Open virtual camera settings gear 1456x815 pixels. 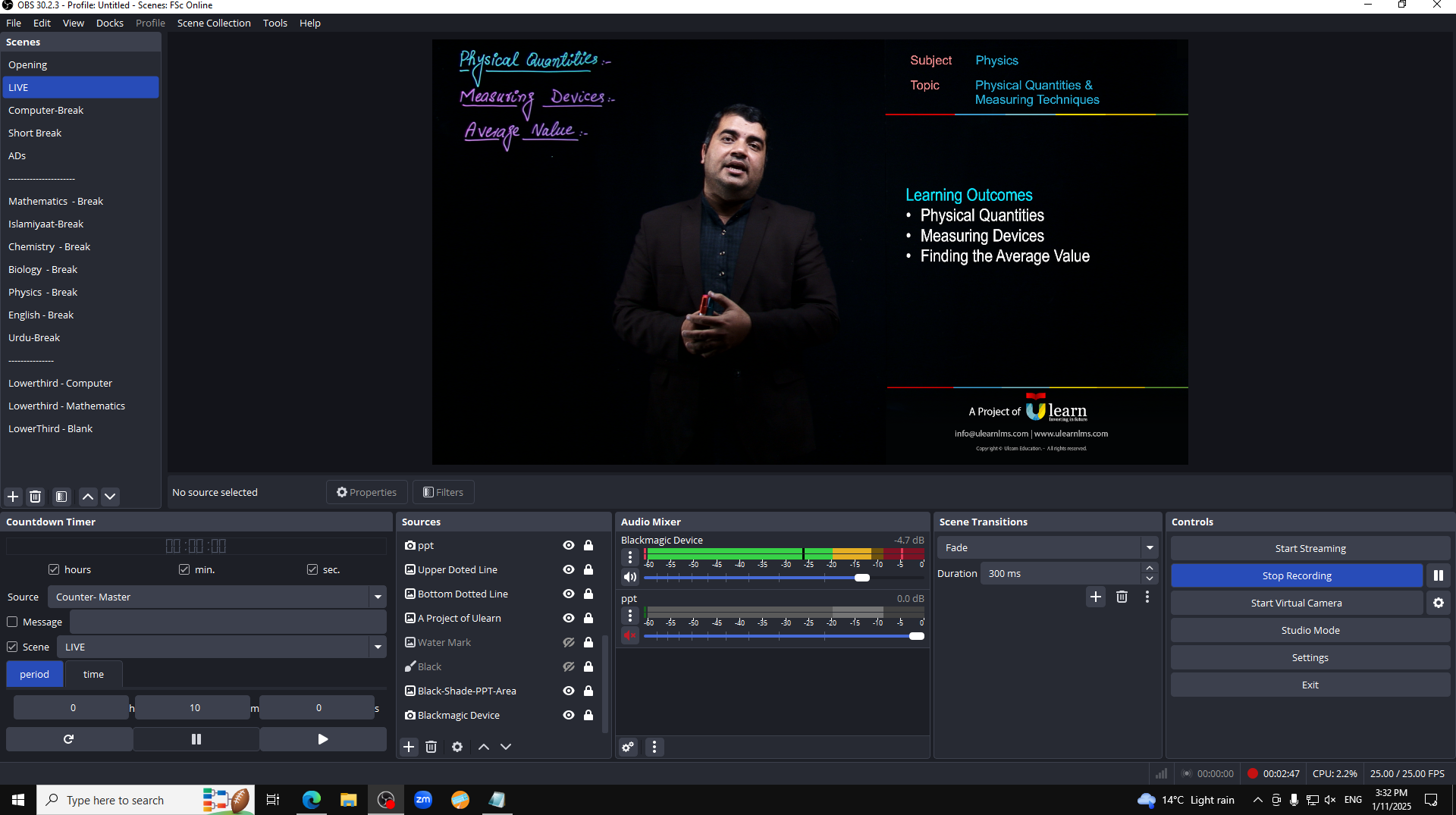point(1438,603)
